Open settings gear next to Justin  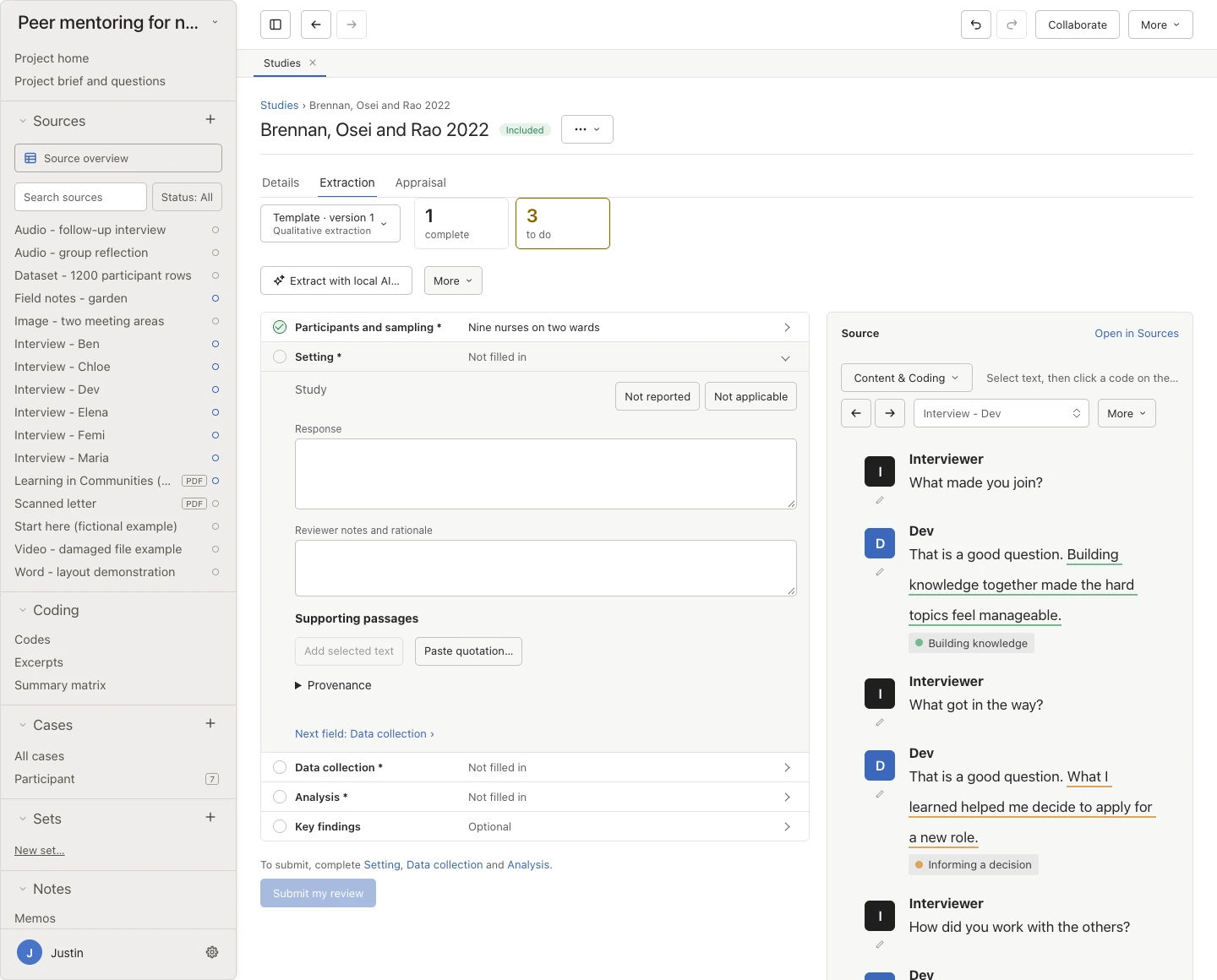click(x=212, y=952)
